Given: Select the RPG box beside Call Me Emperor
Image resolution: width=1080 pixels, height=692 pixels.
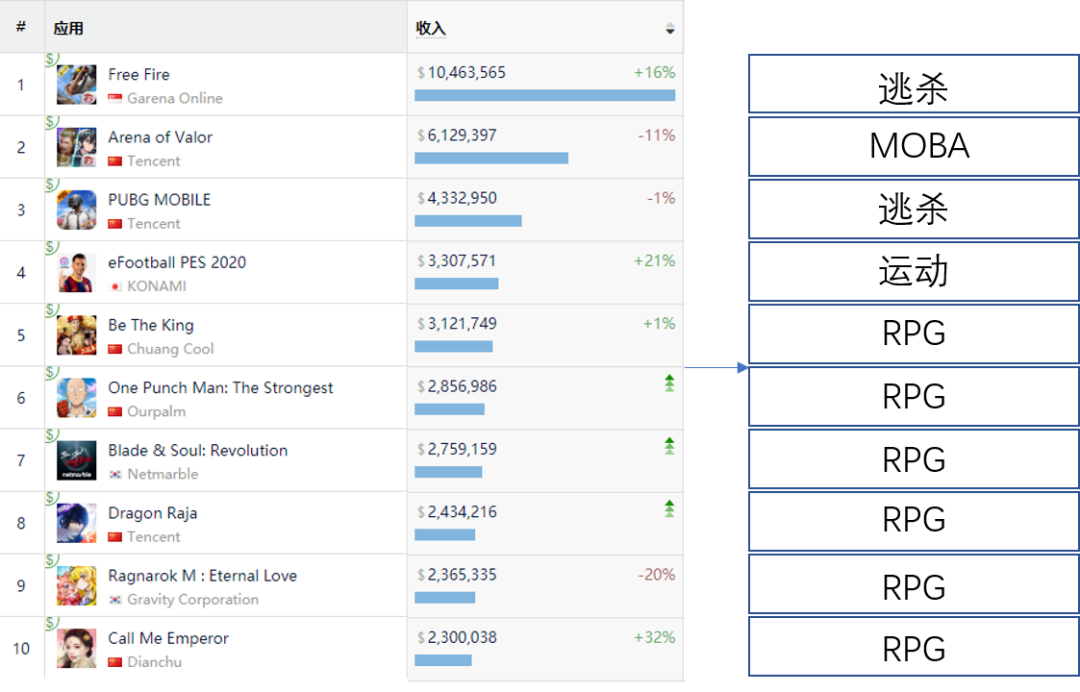Looking at the screenshot, I should tap(914, 647).
